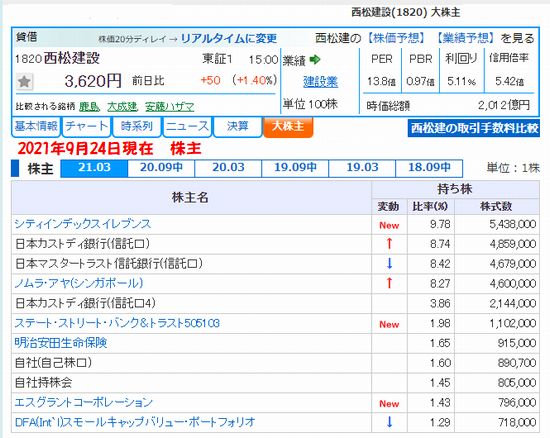The width and height of the screenshot is (550, 438).
Task: Open shareholder ノムラ・アヤ(シンガポール)
Action: click(x=79, y=283)
